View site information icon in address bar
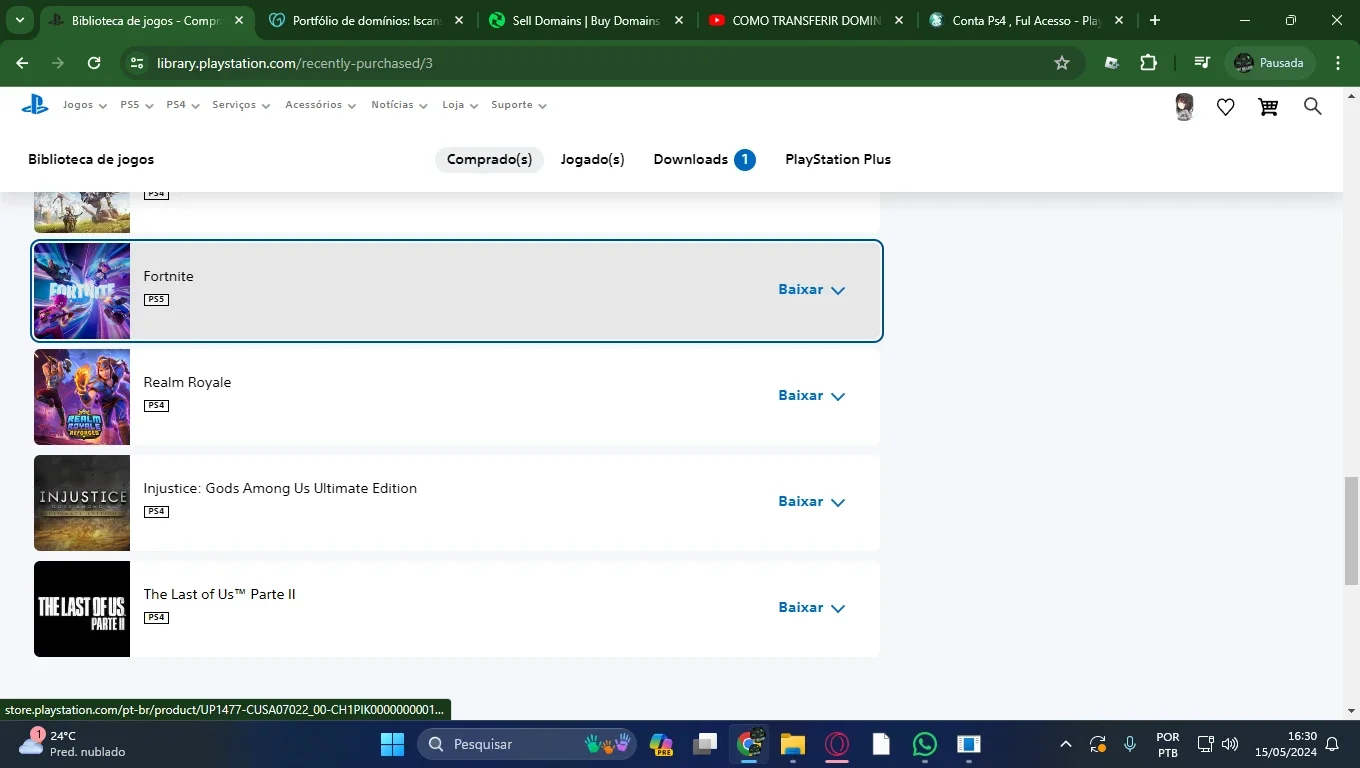 pyautogui.click(x=137, y=63)
